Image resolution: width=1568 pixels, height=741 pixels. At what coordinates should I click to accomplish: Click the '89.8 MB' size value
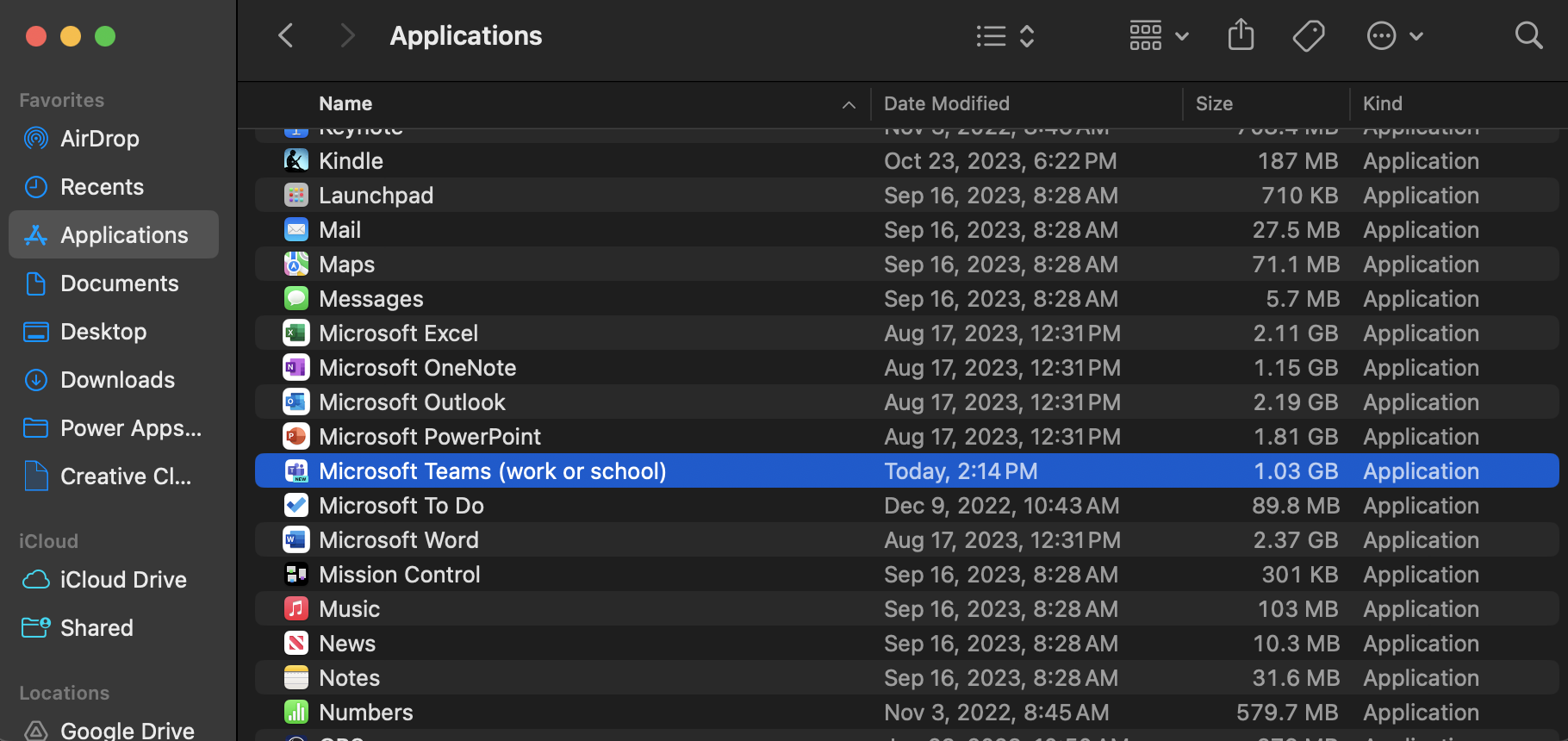(1296, 506)
